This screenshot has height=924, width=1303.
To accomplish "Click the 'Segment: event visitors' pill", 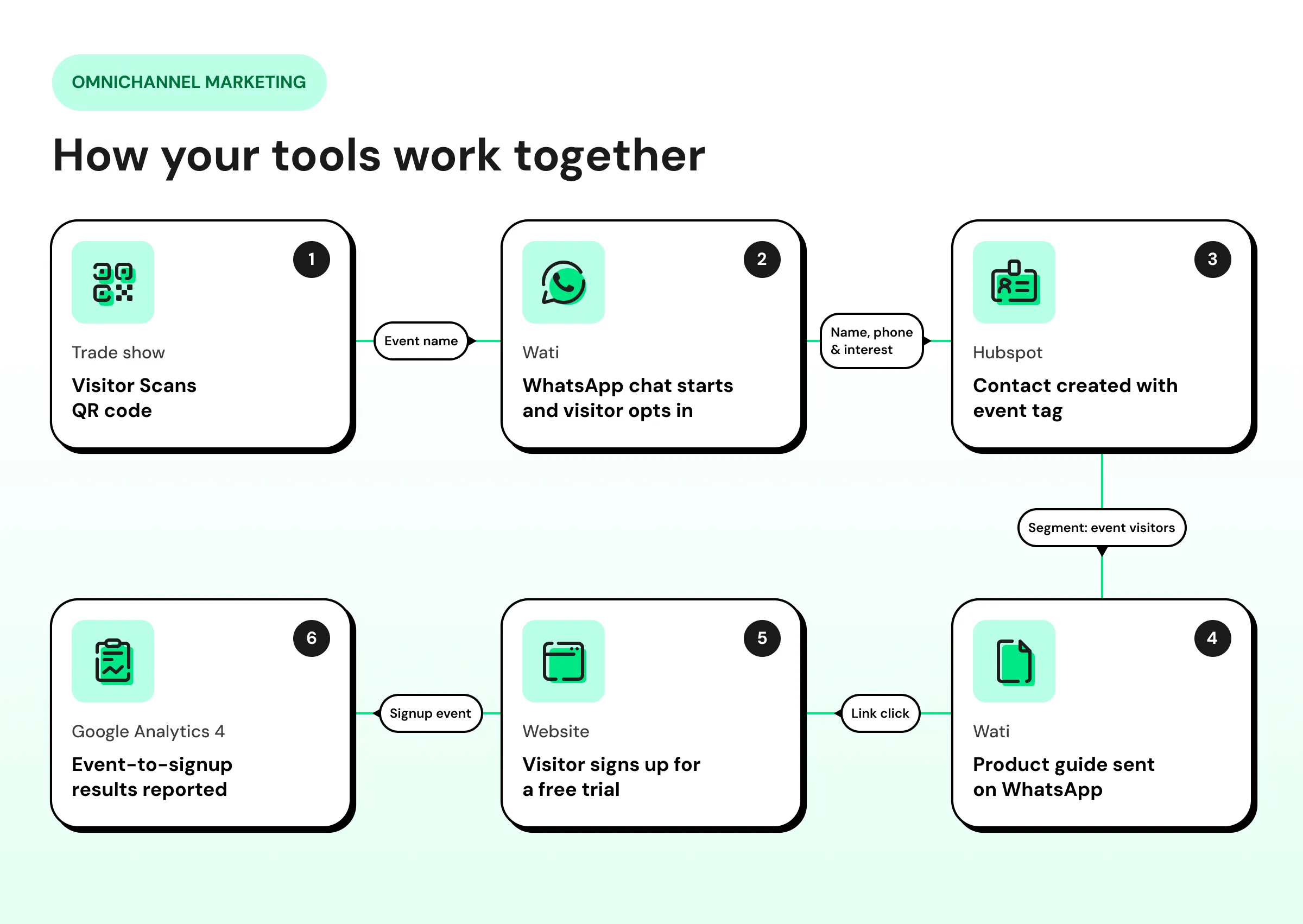I will coord(1101,528).
